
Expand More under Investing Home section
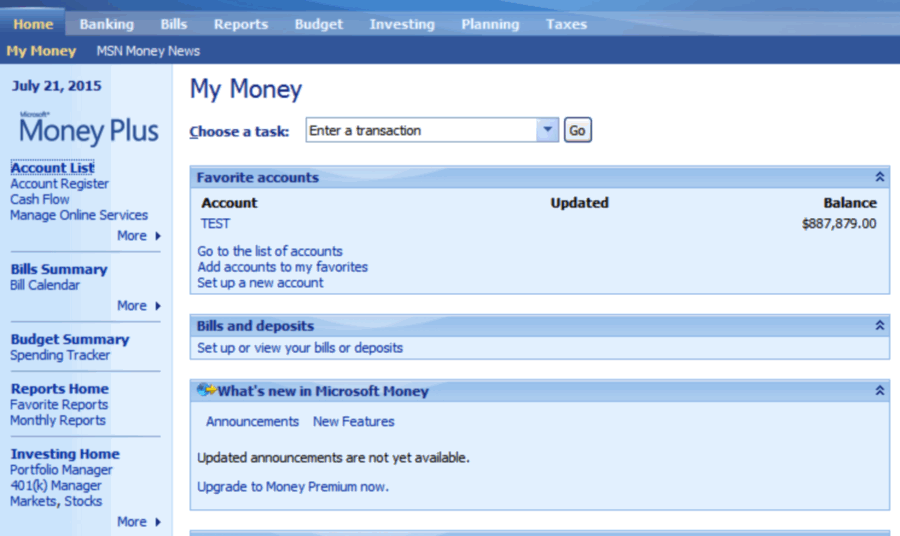point(139,522)
